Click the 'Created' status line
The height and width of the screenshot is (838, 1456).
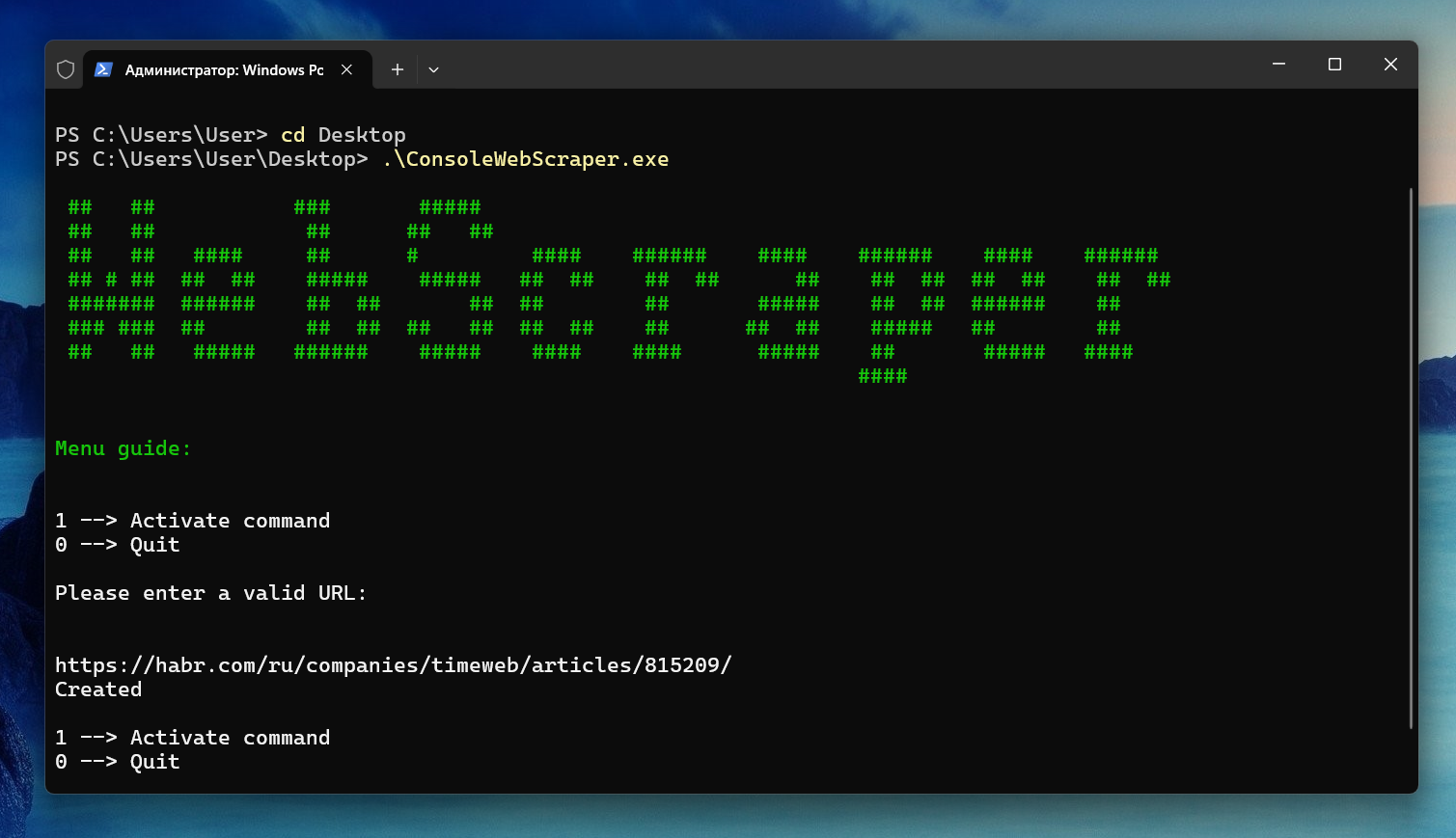[98, 689]
